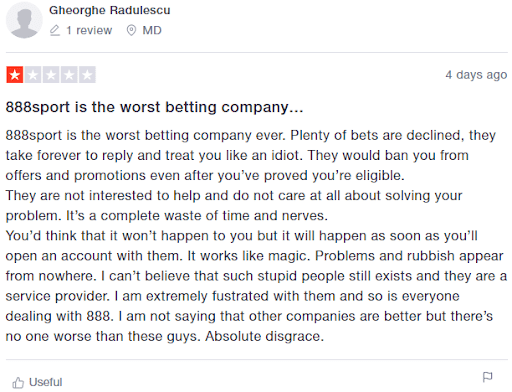Click the second grey rating star
Image resolution: width=512 pixels, height=392 pixels.
click(33, 75)
